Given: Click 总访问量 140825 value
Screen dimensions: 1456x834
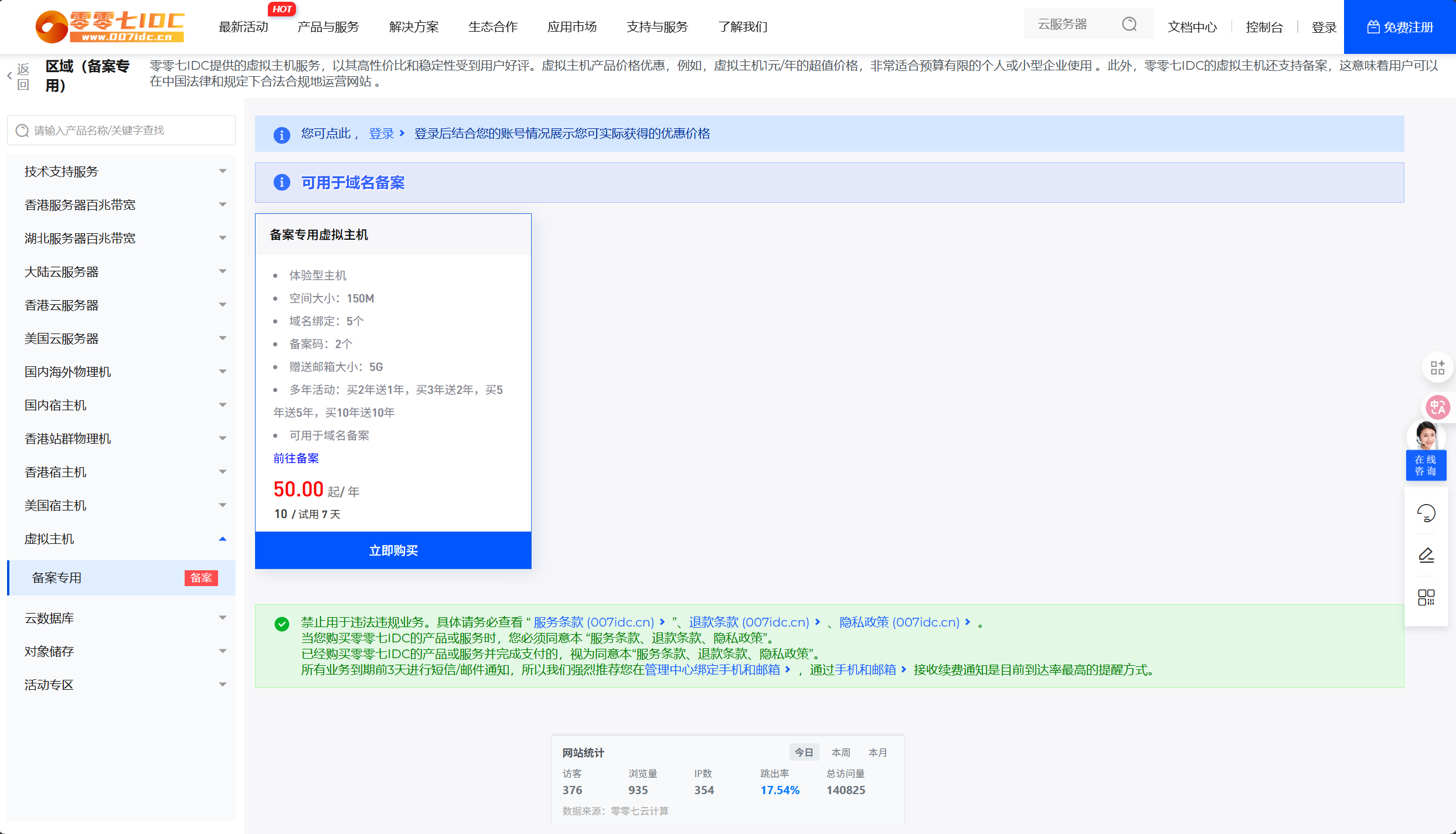Looking at the screenshot, I should 846,790.
